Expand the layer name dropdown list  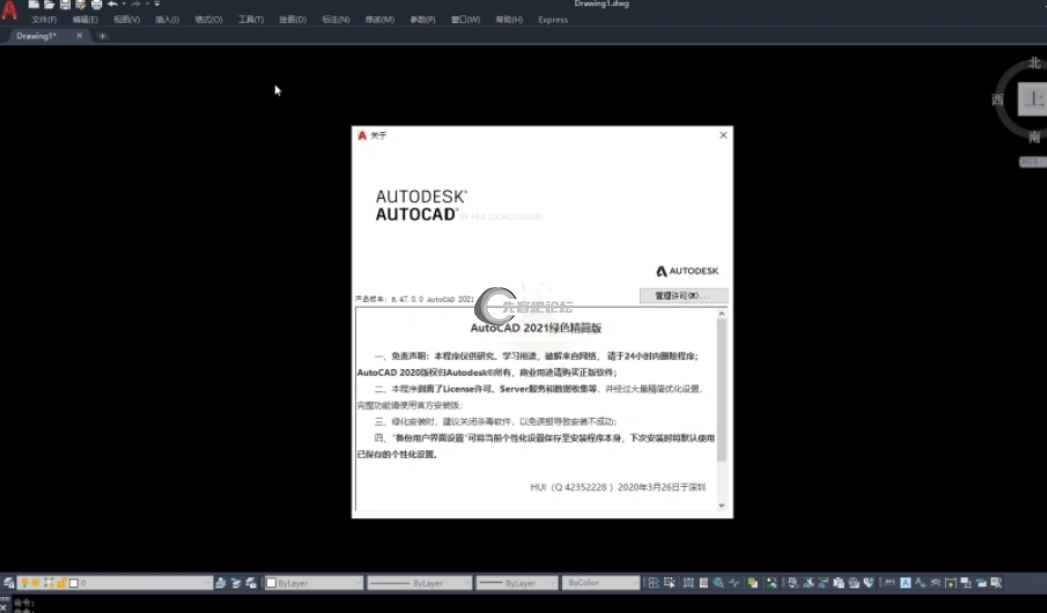207,583
